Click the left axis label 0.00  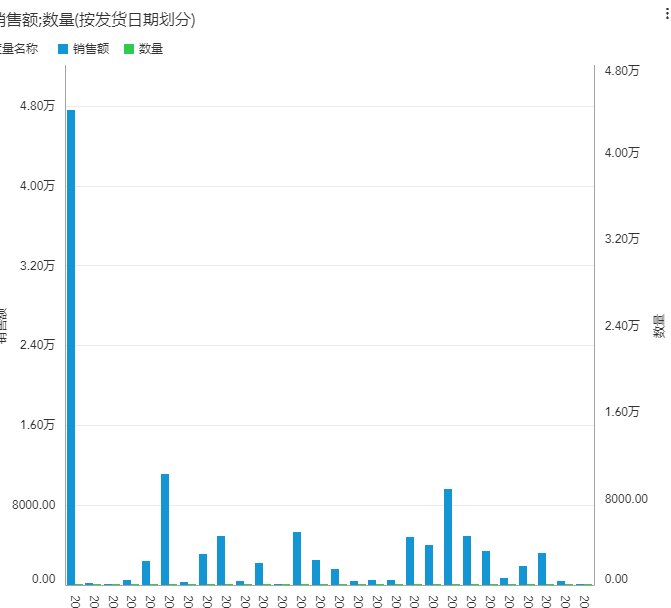(x=44, y=579)
